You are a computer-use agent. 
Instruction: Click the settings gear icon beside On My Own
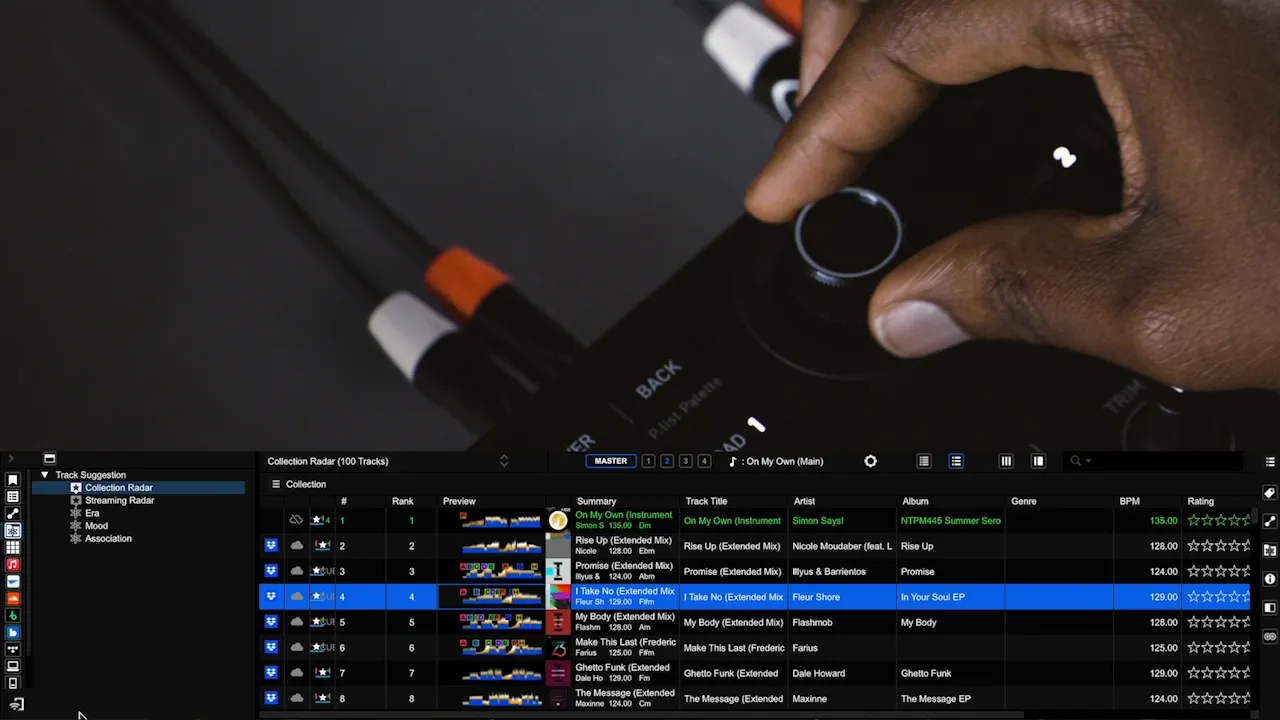click(870, 461)
